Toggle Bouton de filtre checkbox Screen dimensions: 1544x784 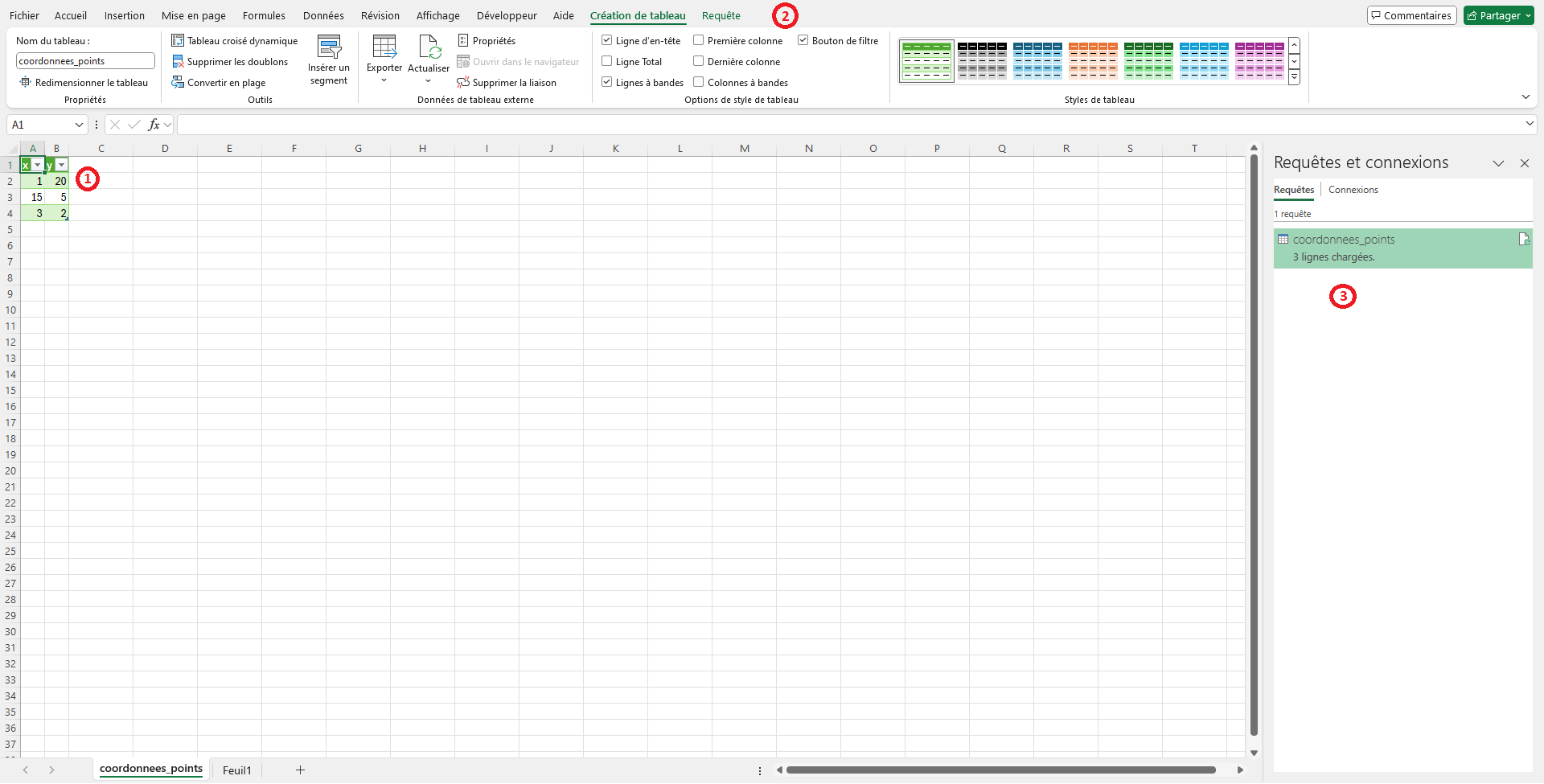click(803, 40)
